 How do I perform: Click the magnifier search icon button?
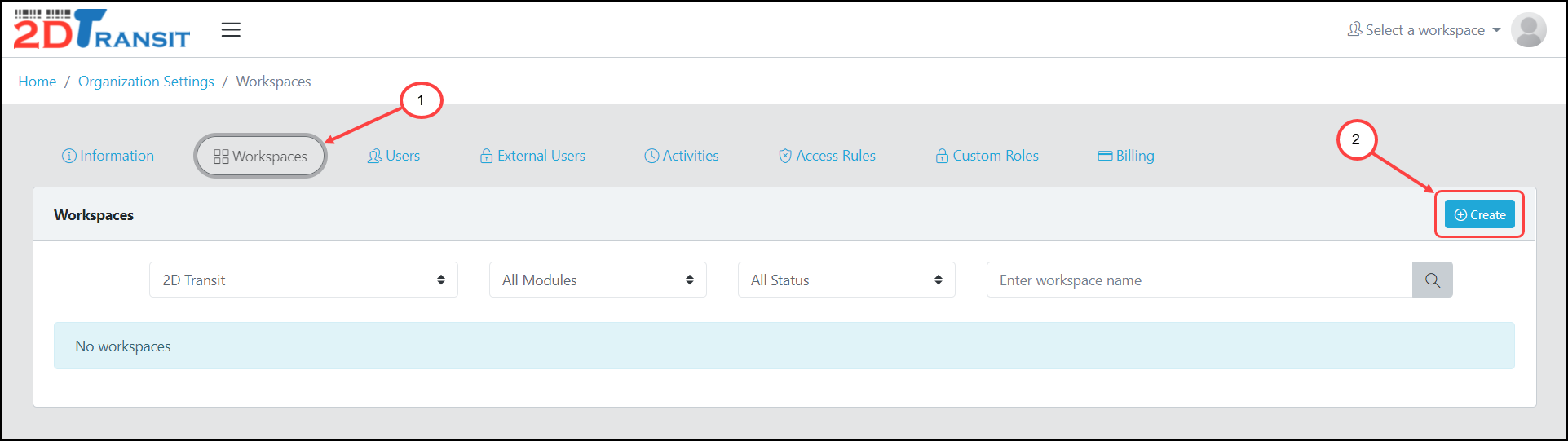click(x=1432, y=280)
